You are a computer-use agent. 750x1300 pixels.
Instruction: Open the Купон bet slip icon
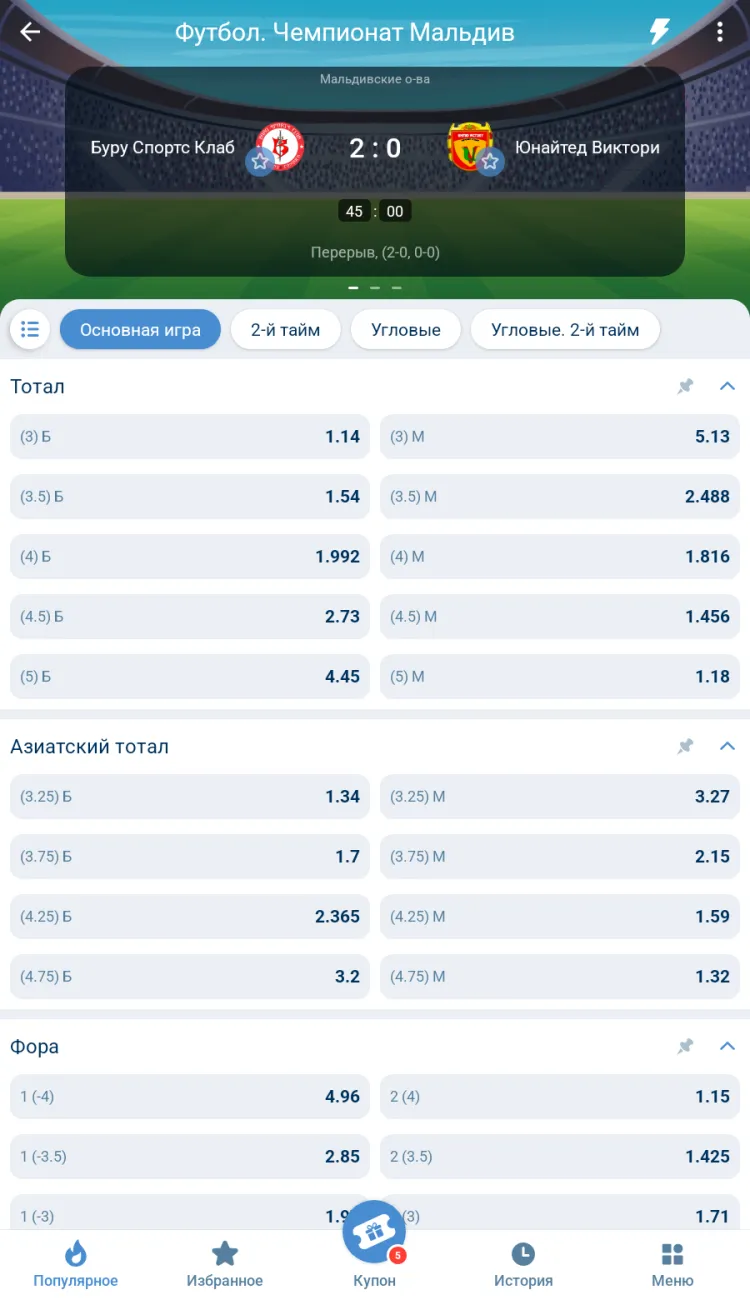(374, 1233)
